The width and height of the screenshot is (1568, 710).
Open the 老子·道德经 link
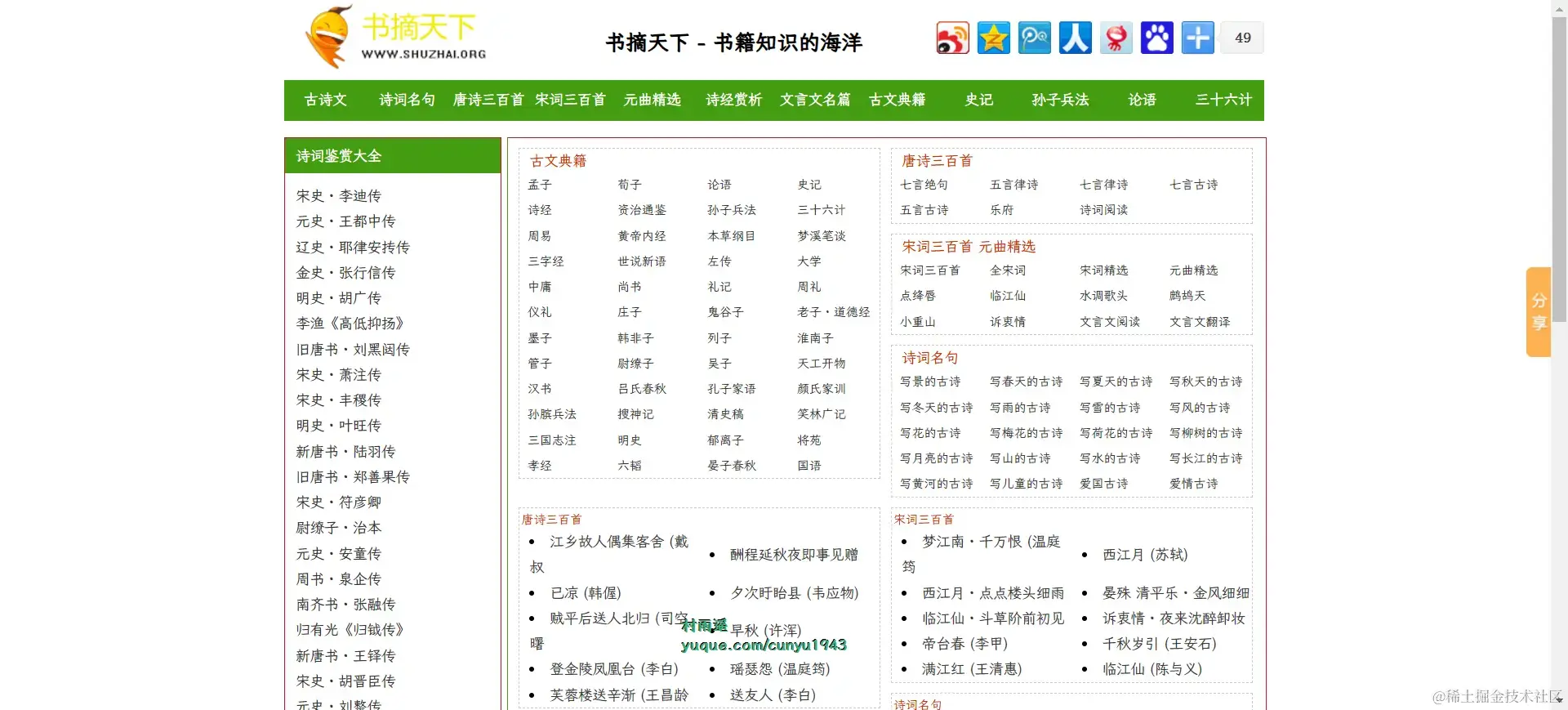834,312
